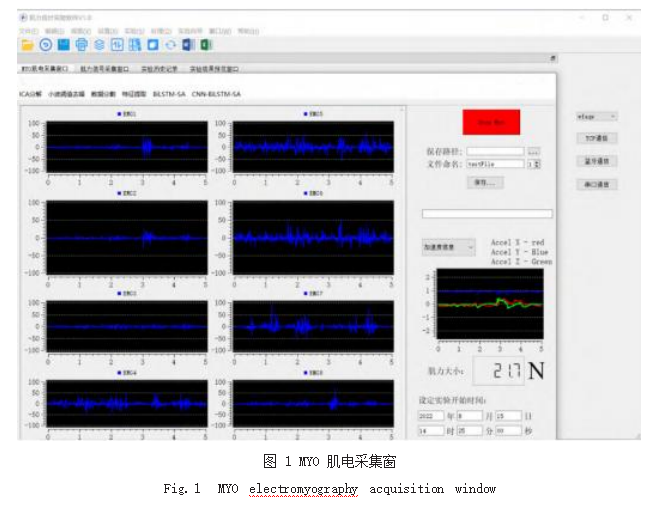
Task: Open file with the yellow folder icon
Action: click(x=27, y=45)
